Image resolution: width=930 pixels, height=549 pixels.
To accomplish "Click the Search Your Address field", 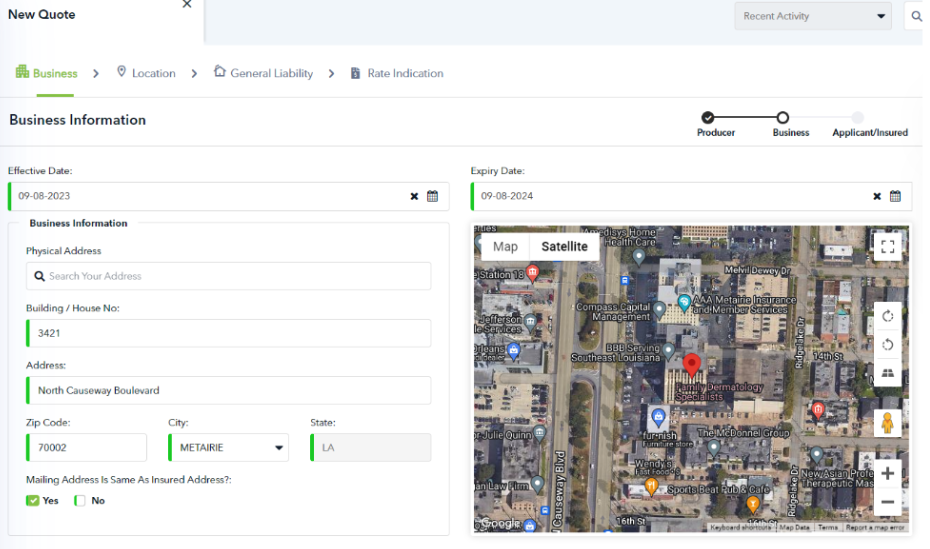I will [x=229, y=276].
